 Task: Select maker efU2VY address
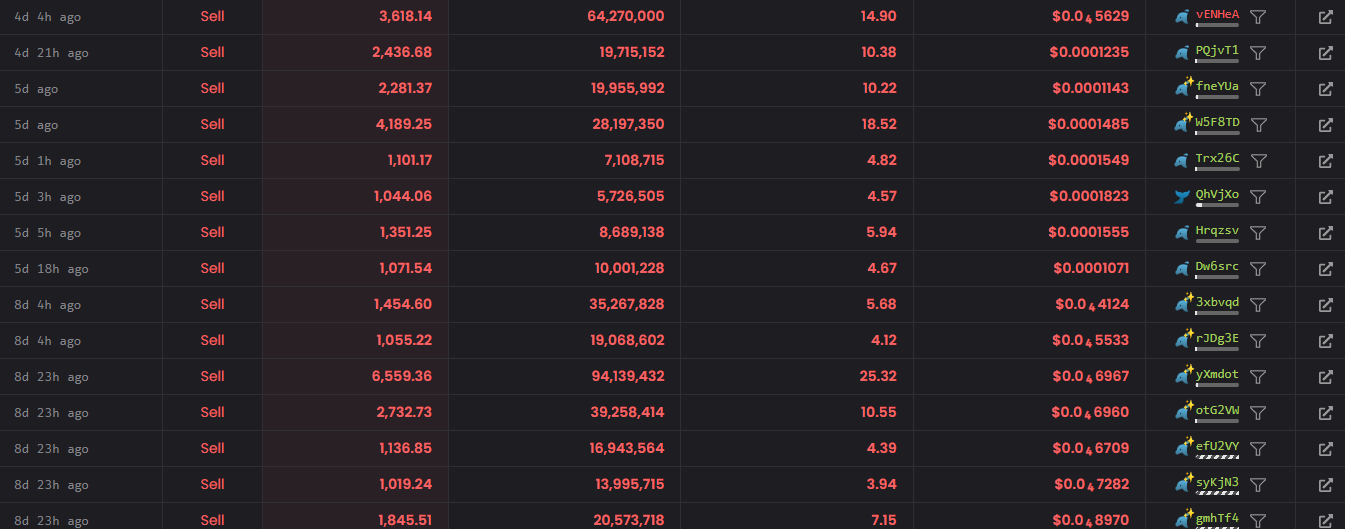pos(1217,446)
